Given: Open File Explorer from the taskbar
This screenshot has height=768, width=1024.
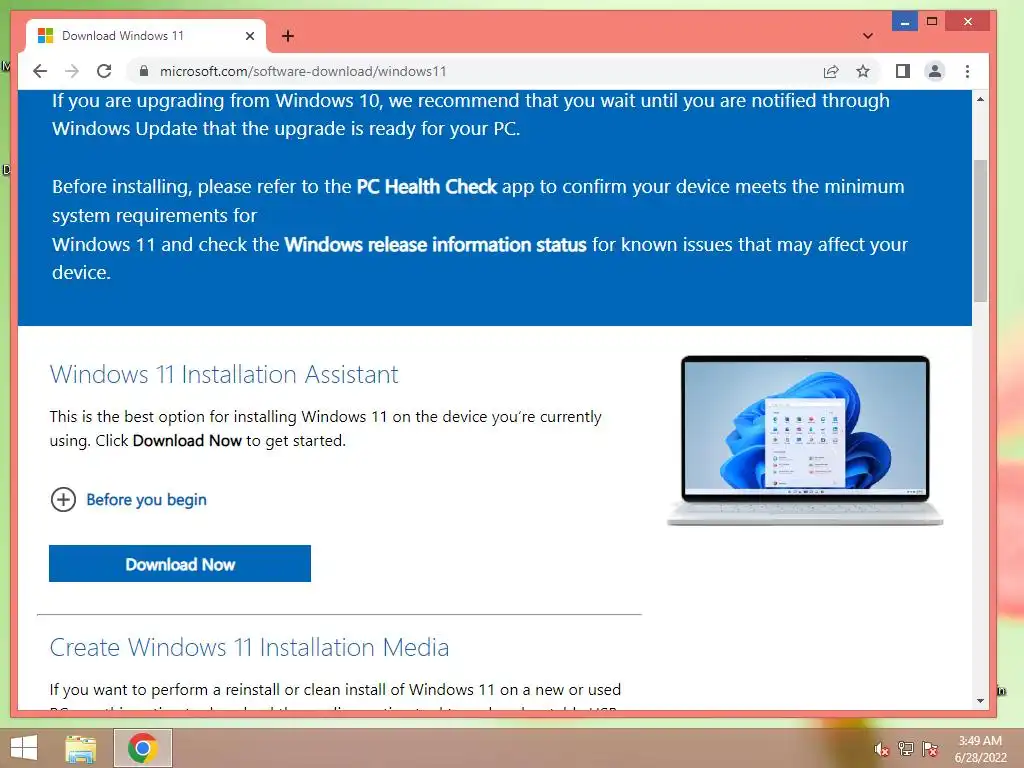Looking at the screenshot, I should point(80,748).
